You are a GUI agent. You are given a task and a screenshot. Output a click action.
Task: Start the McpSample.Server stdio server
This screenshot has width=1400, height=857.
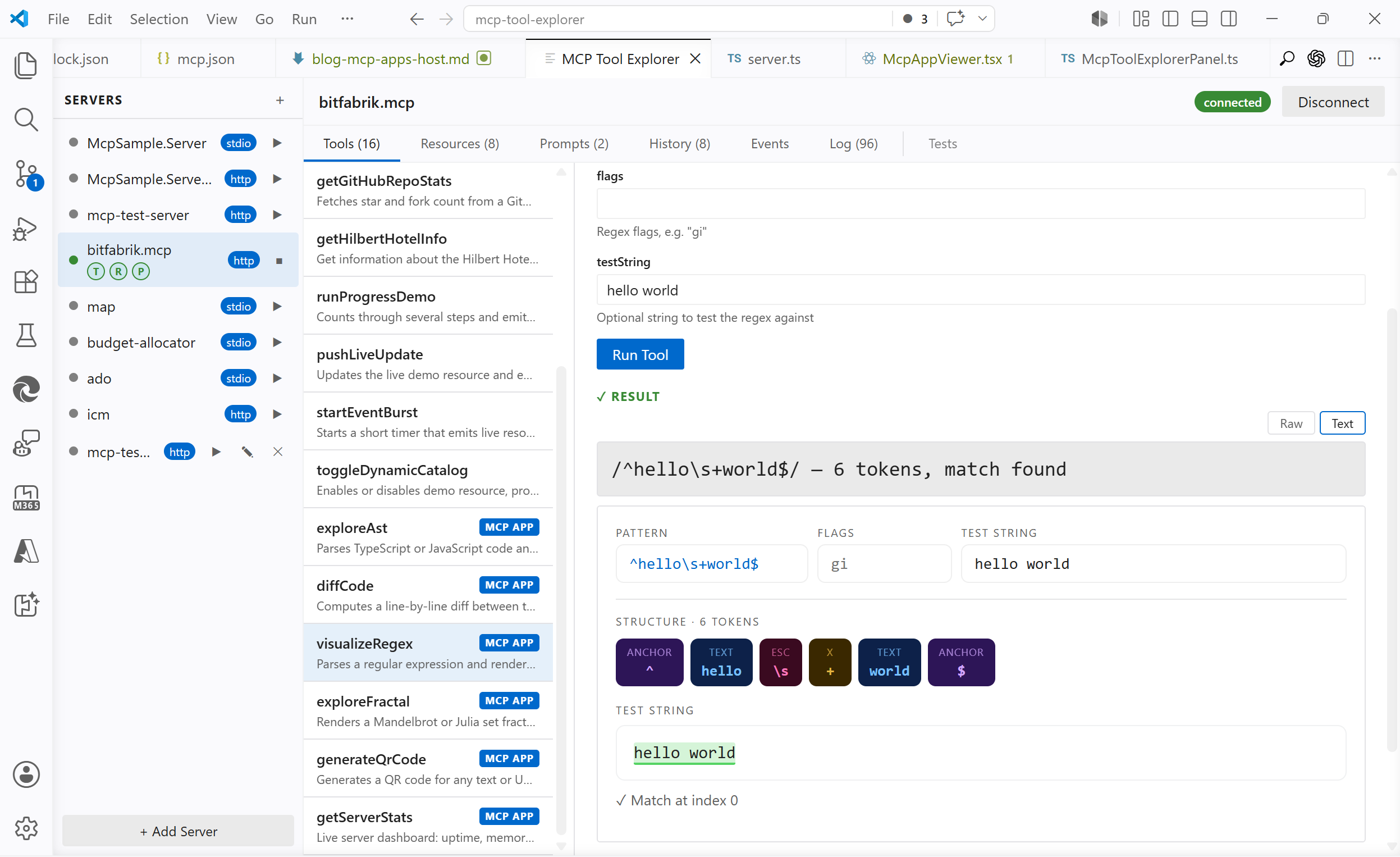tap(277, 143)
